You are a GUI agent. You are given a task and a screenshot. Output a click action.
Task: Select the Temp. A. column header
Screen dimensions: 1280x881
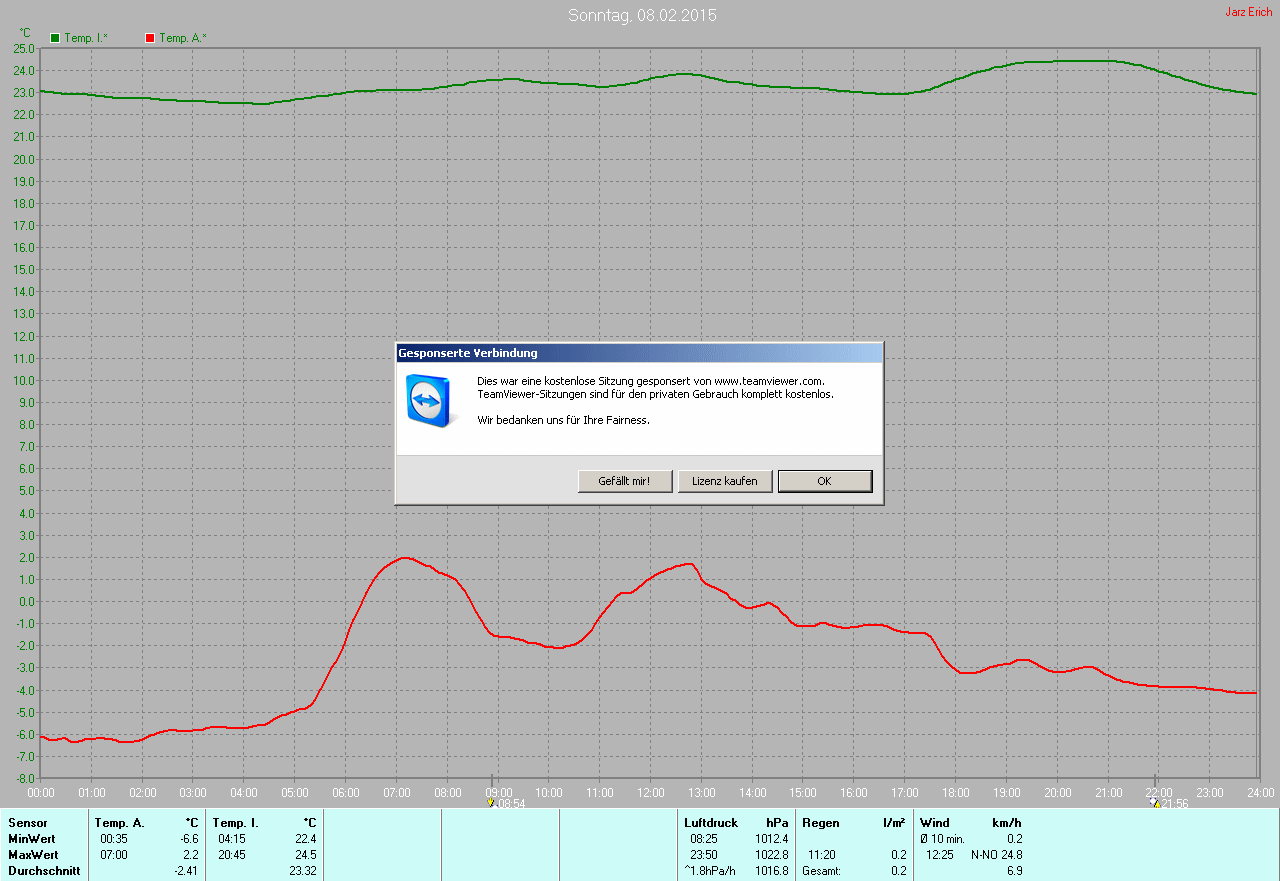click(x=119, y=823)
